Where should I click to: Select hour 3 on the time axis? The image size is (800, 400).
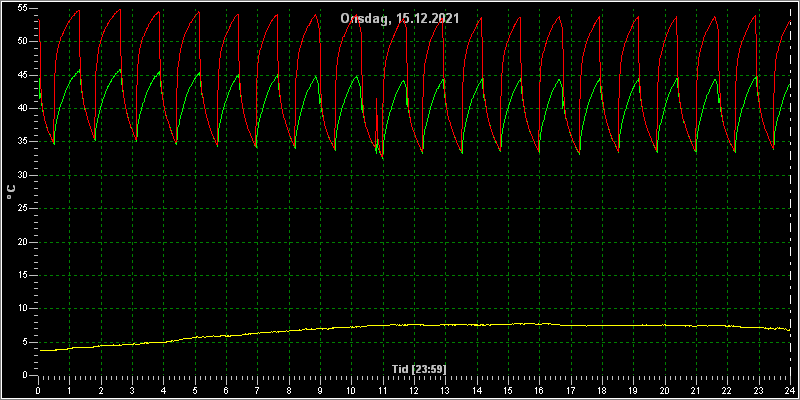tap(132, 390)
